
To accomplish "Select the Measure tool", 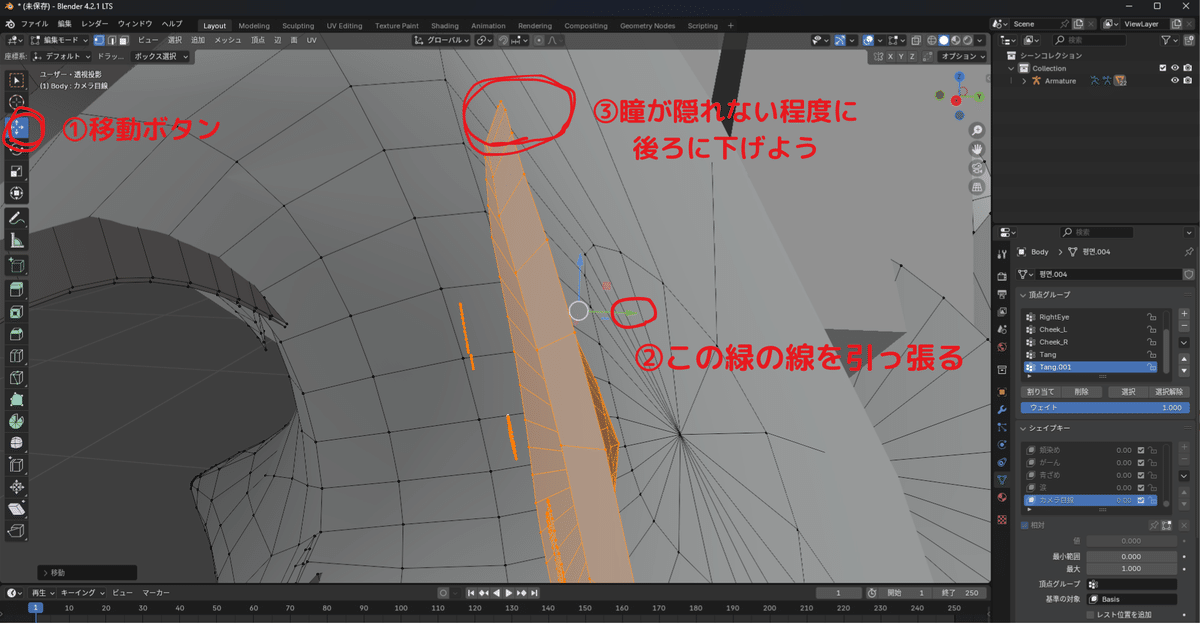I will [x=17, y=240].
